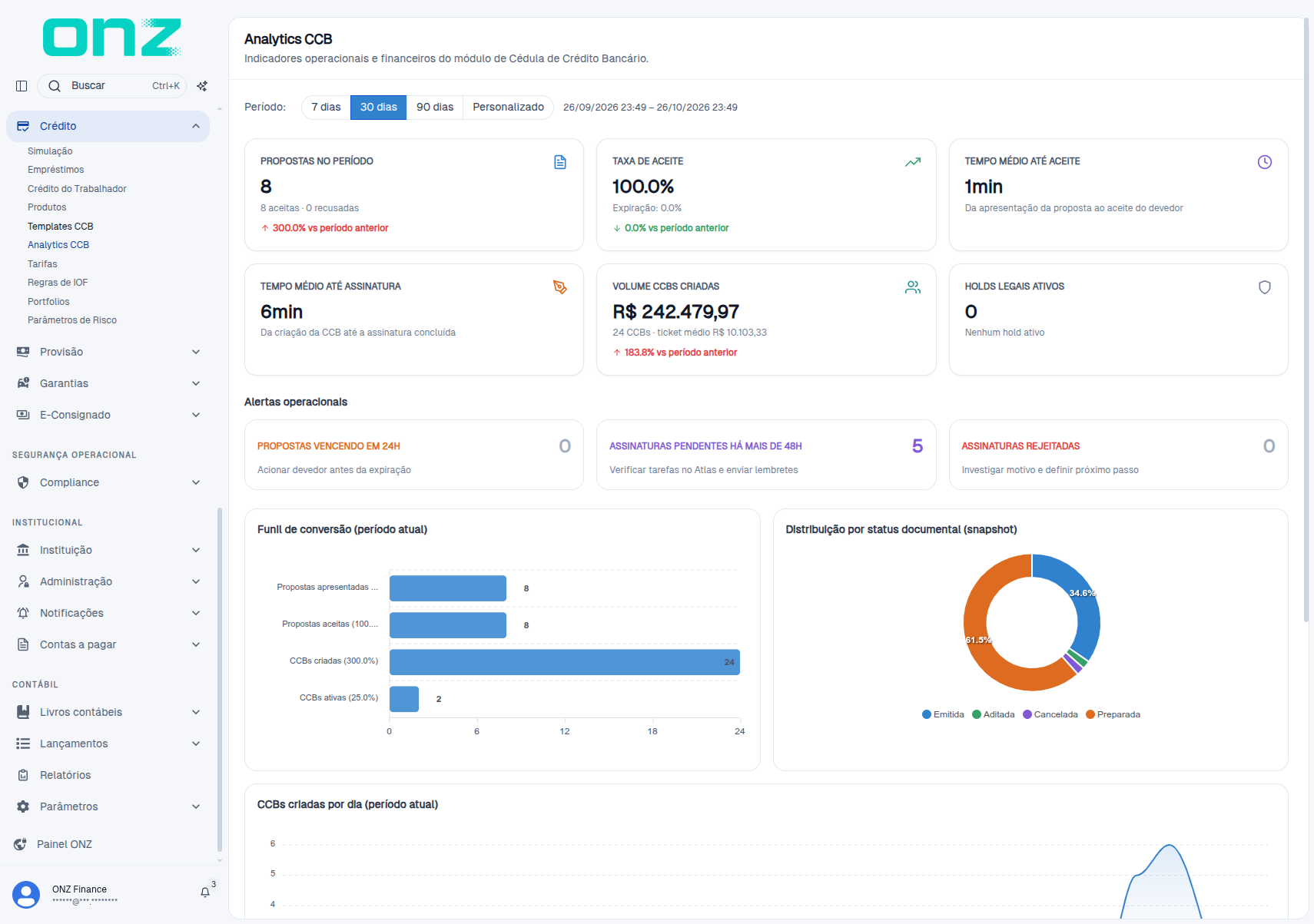Click the AI sparkle icon beside search
This screenshot has width=1314, height=924.
pyautogui.click(x=202, y=86)
